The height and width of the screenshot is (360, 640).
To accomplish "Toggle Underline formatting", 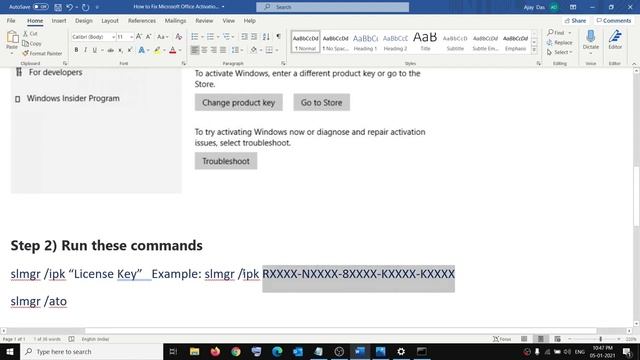I will click(x=94, y=50).
